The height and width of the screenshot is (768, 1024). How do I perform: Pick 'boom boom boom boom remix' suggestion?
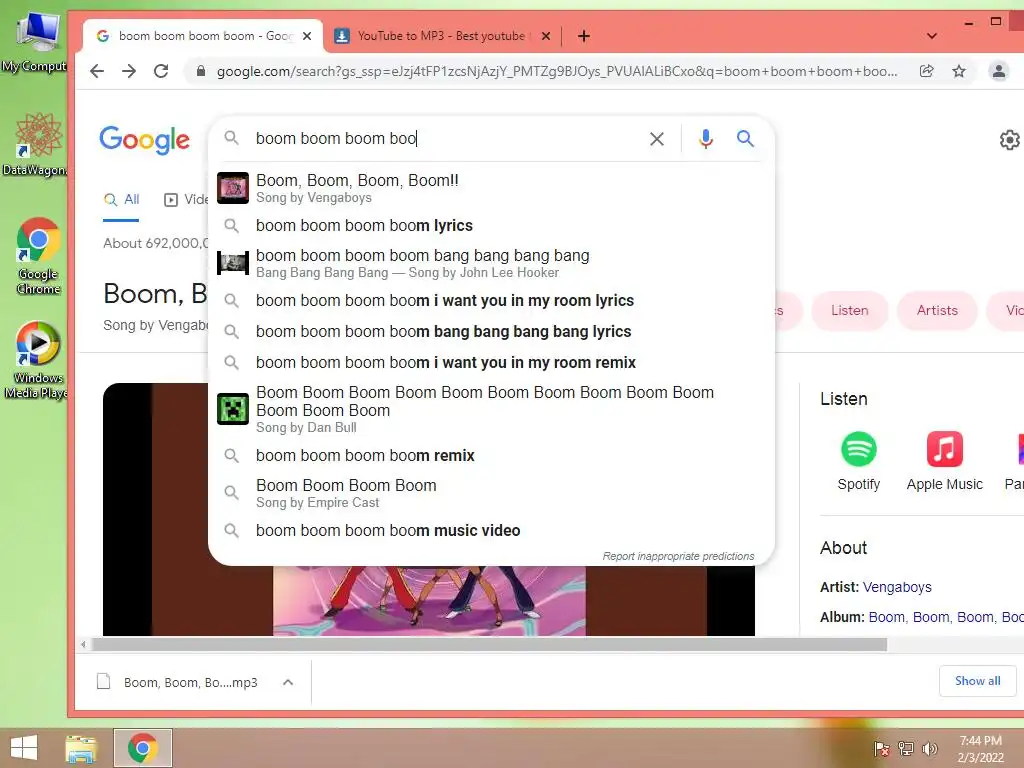click(491, 456)
